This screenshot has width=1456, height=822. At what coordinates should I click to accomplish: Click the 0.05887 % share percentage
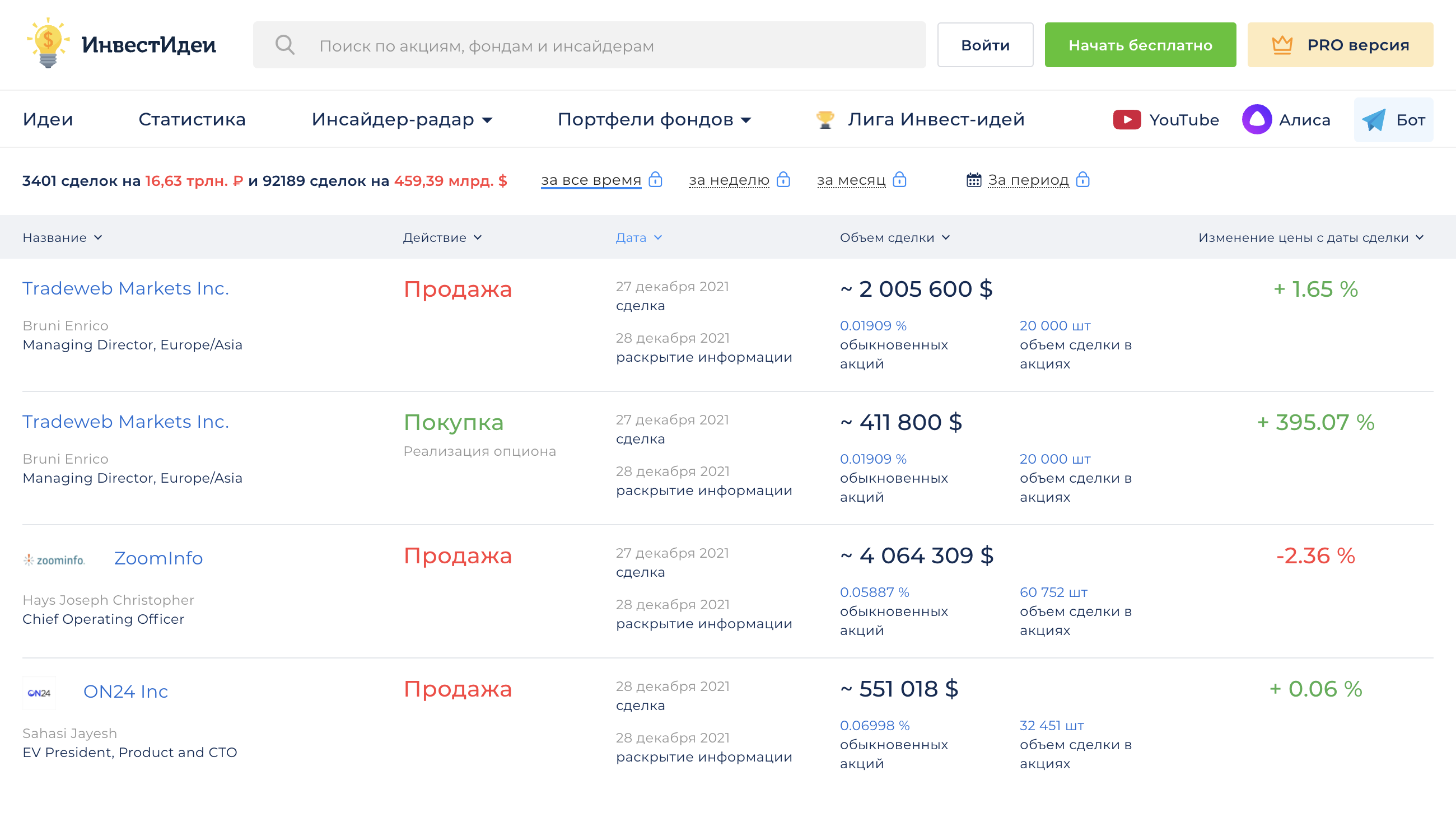874,592
